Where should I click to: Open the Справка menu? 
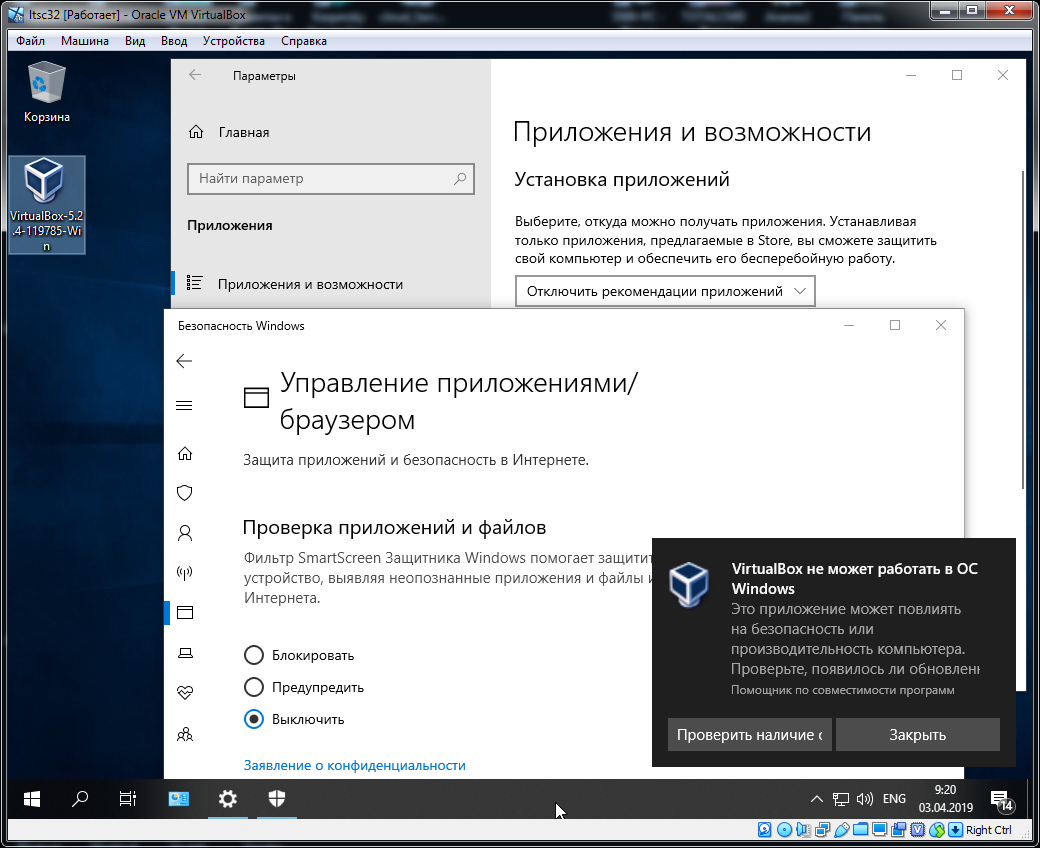coord(304,40)
